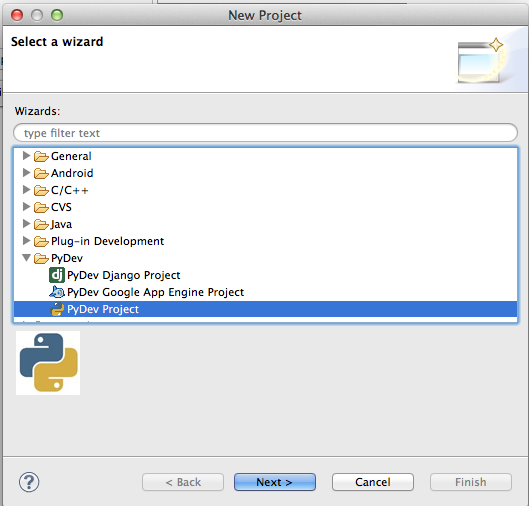This screenshot has width=529, height=506.
Task: Close the New Project window
Action: 17,15
